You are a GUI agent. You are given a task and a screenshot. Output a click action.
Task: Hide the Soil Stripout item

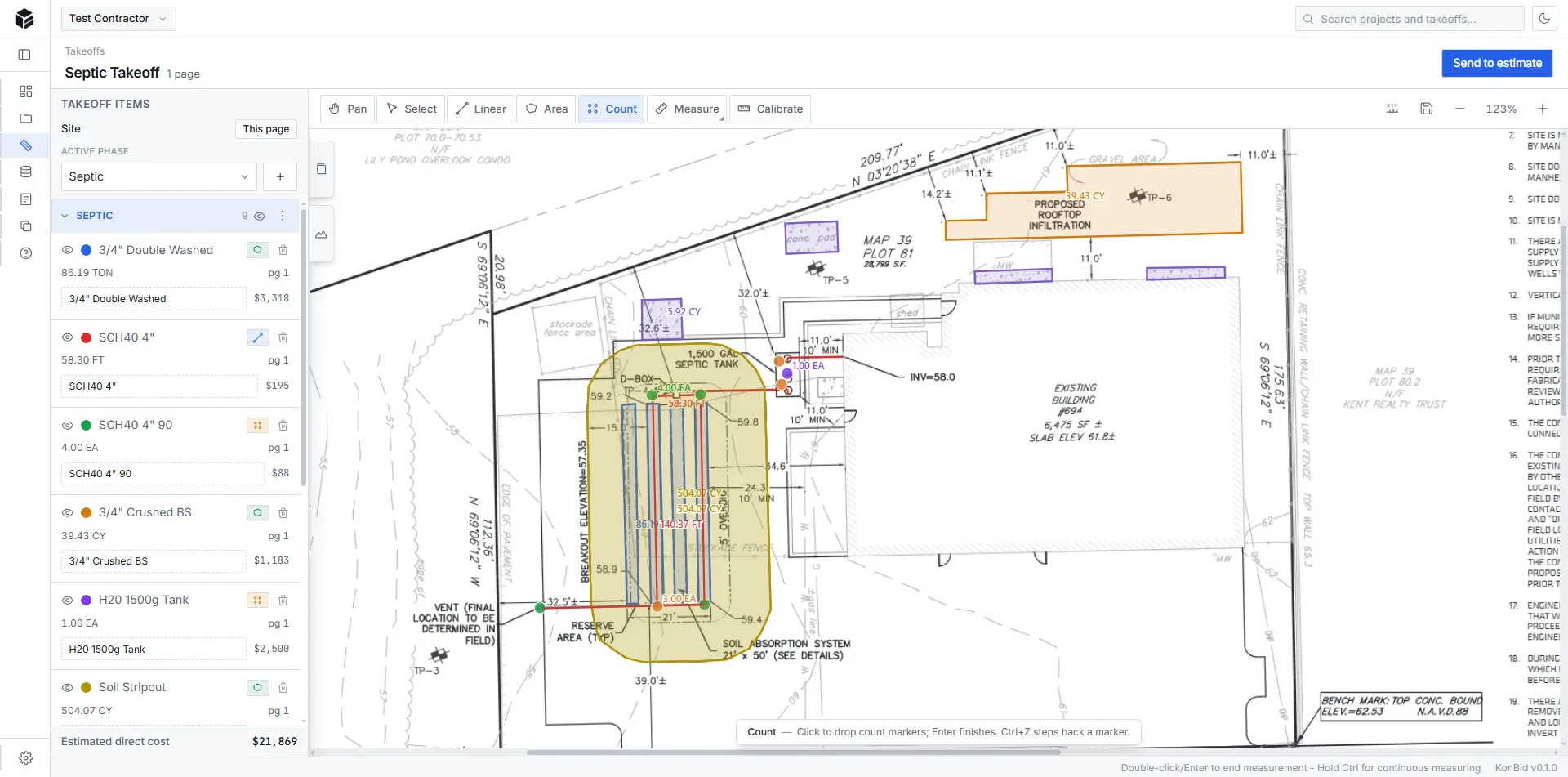point(68,688)
